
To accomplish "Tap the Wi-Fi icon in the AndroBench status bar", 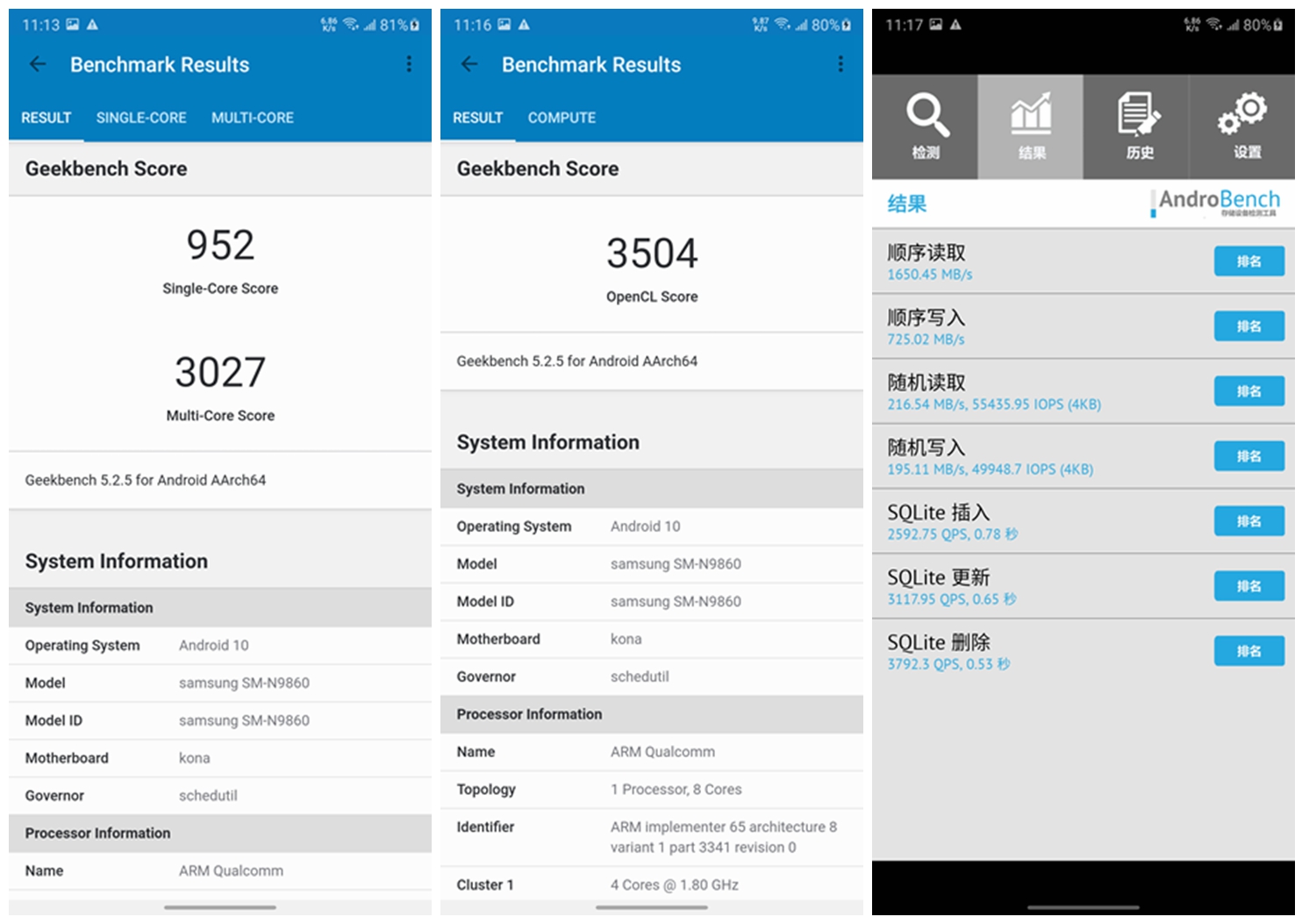I will [x=1214, y=25].
